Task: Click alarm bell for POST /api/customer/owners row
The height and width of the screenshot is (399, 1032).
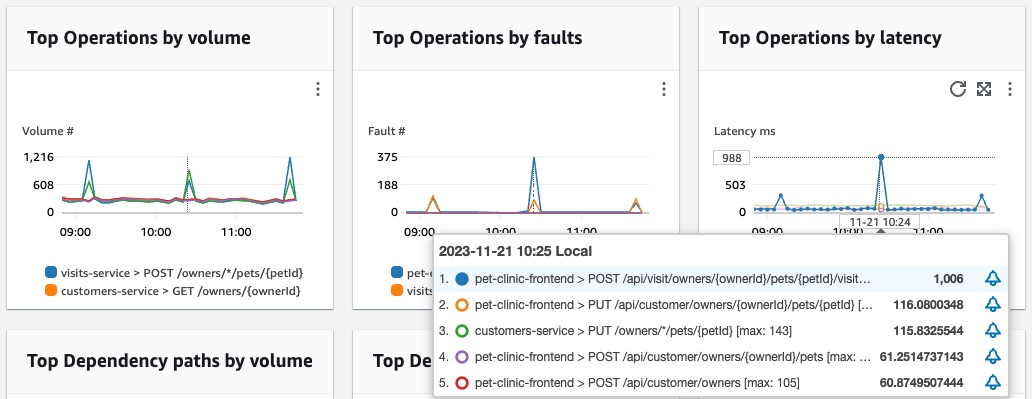Action: point(993,382)
